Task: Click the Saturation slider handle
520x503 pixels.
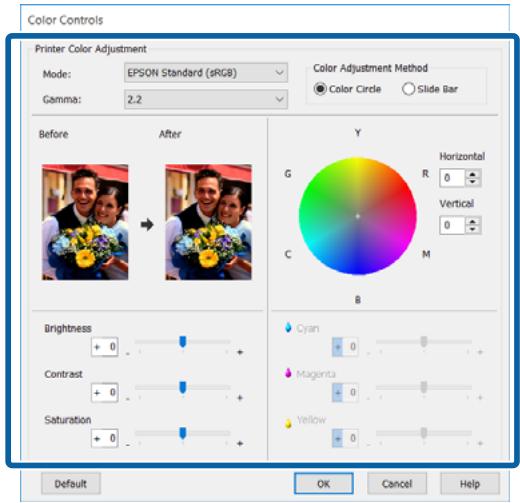Action: coord(183,433)
